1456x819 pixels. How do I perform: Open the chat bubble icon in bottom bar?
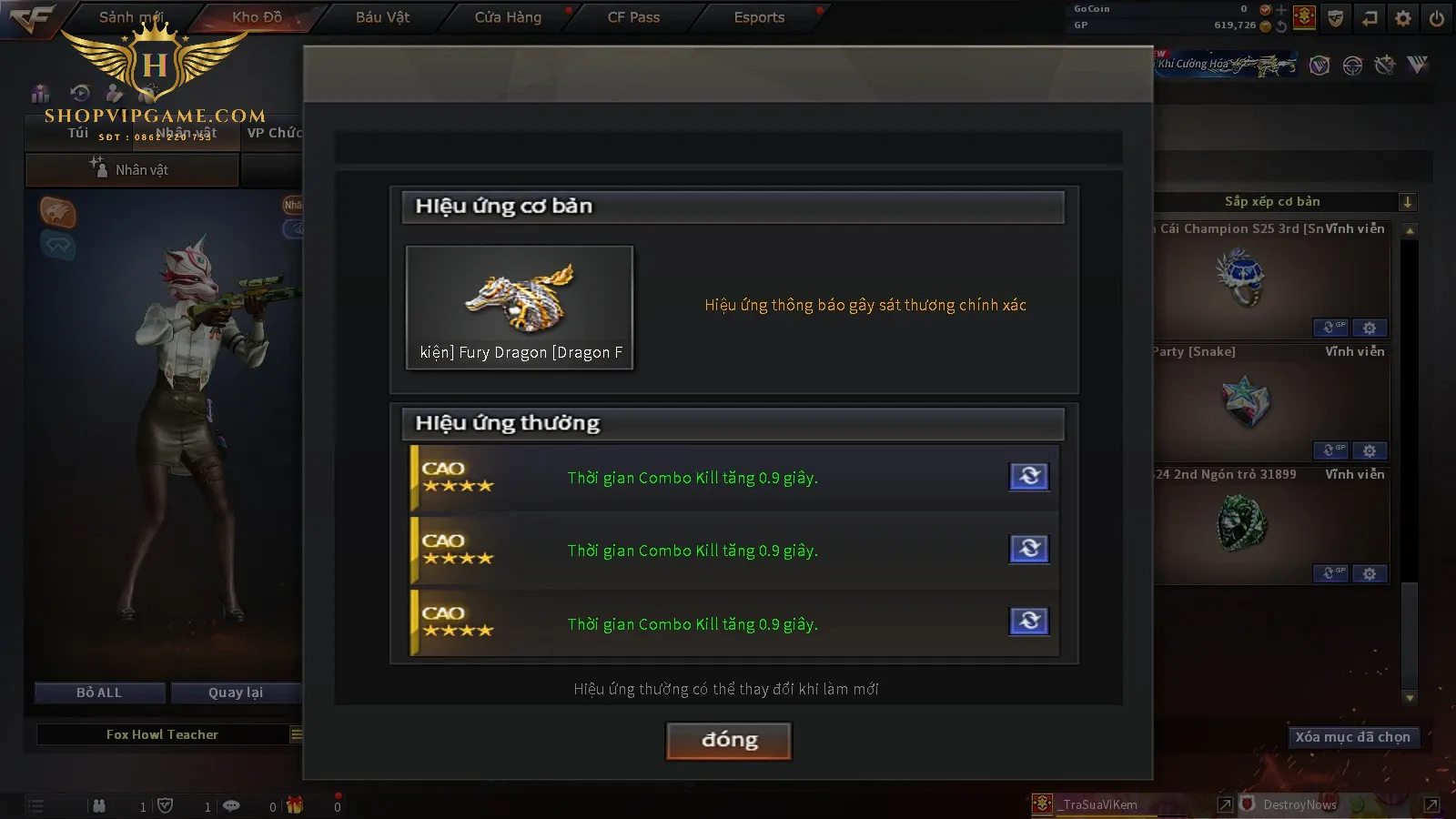point(231,805)
